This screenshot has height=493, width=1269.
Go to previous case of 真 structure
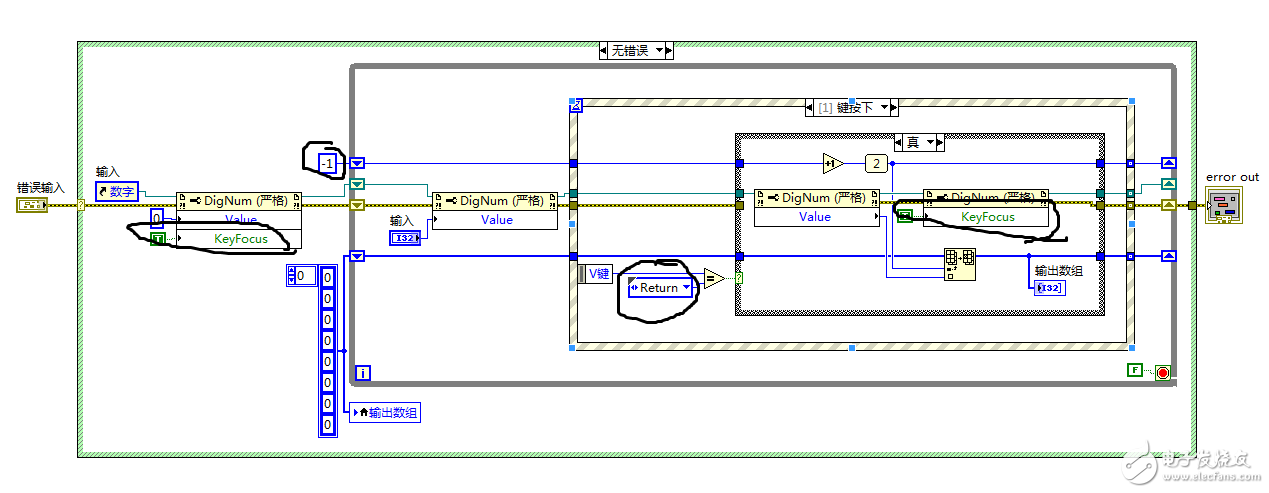[900, 143]
